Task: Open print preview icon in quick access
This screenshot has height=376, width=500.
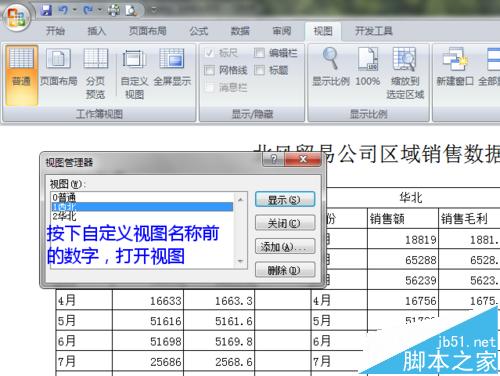Action: click(x=131, y=11)
